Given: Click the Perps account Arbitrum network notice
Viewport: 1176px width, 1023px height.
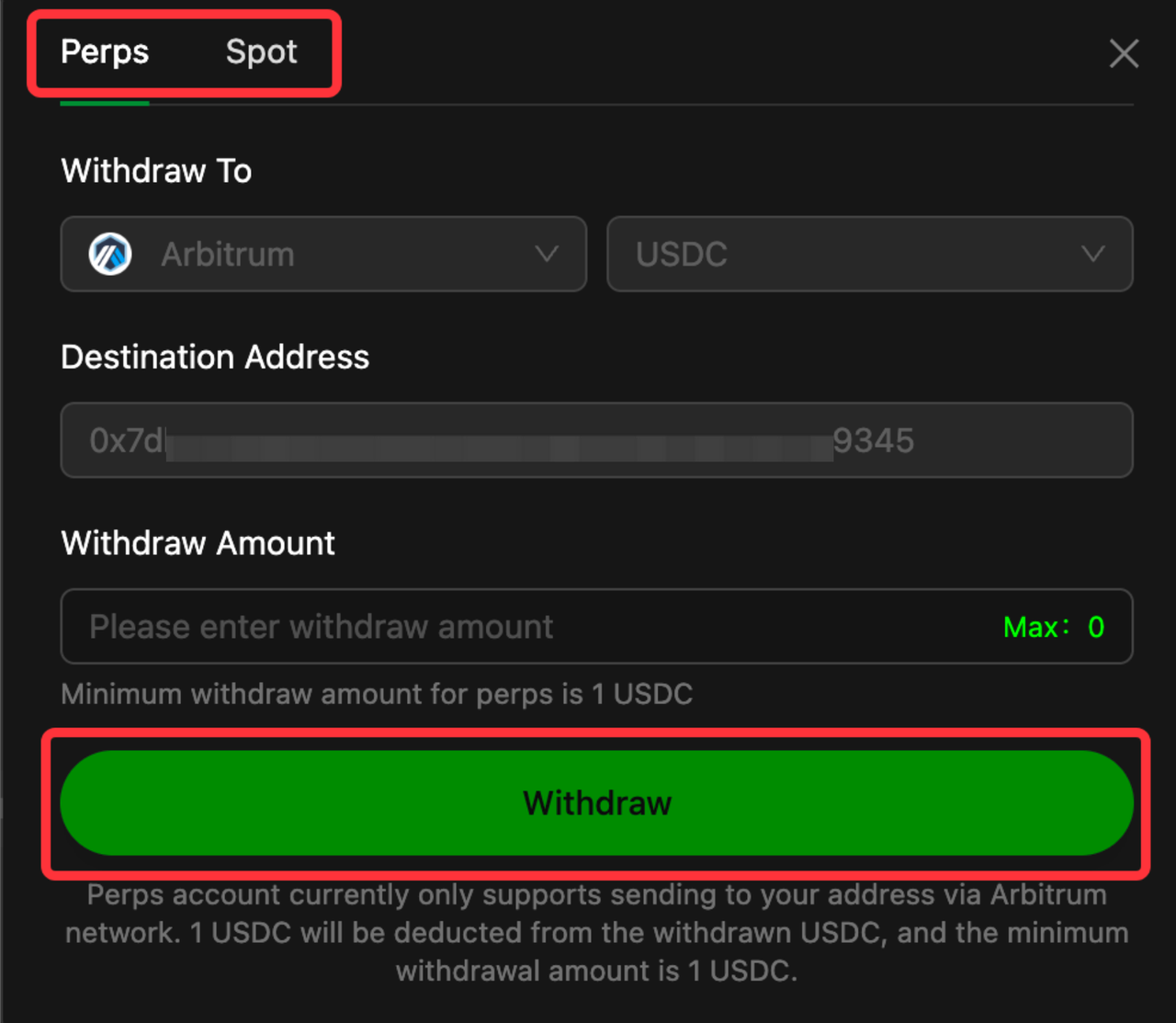Looking at the screenshot, I should (596, 932).
